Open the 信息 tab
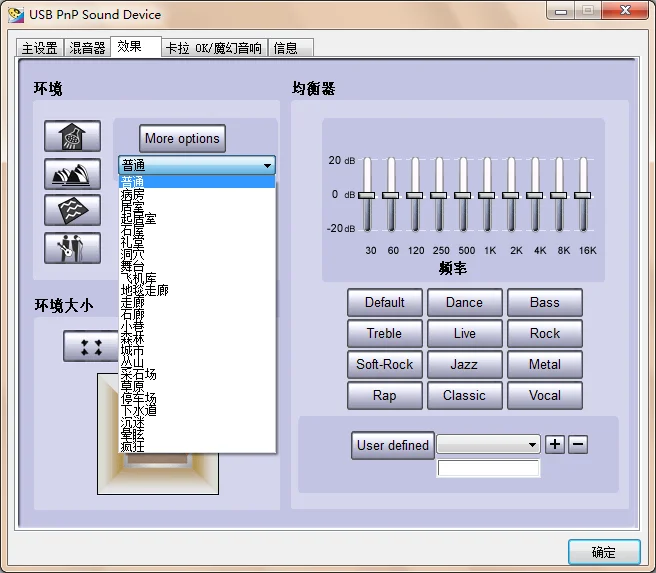The image size is (656, 573). (x=290, y=48)
